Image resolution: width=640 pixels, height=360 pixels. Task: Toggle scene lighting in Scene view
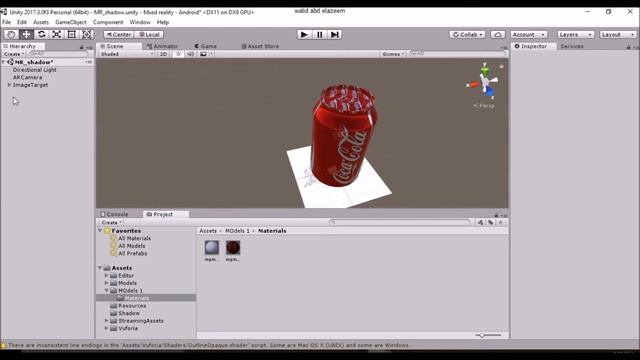[x=178, y=54]
